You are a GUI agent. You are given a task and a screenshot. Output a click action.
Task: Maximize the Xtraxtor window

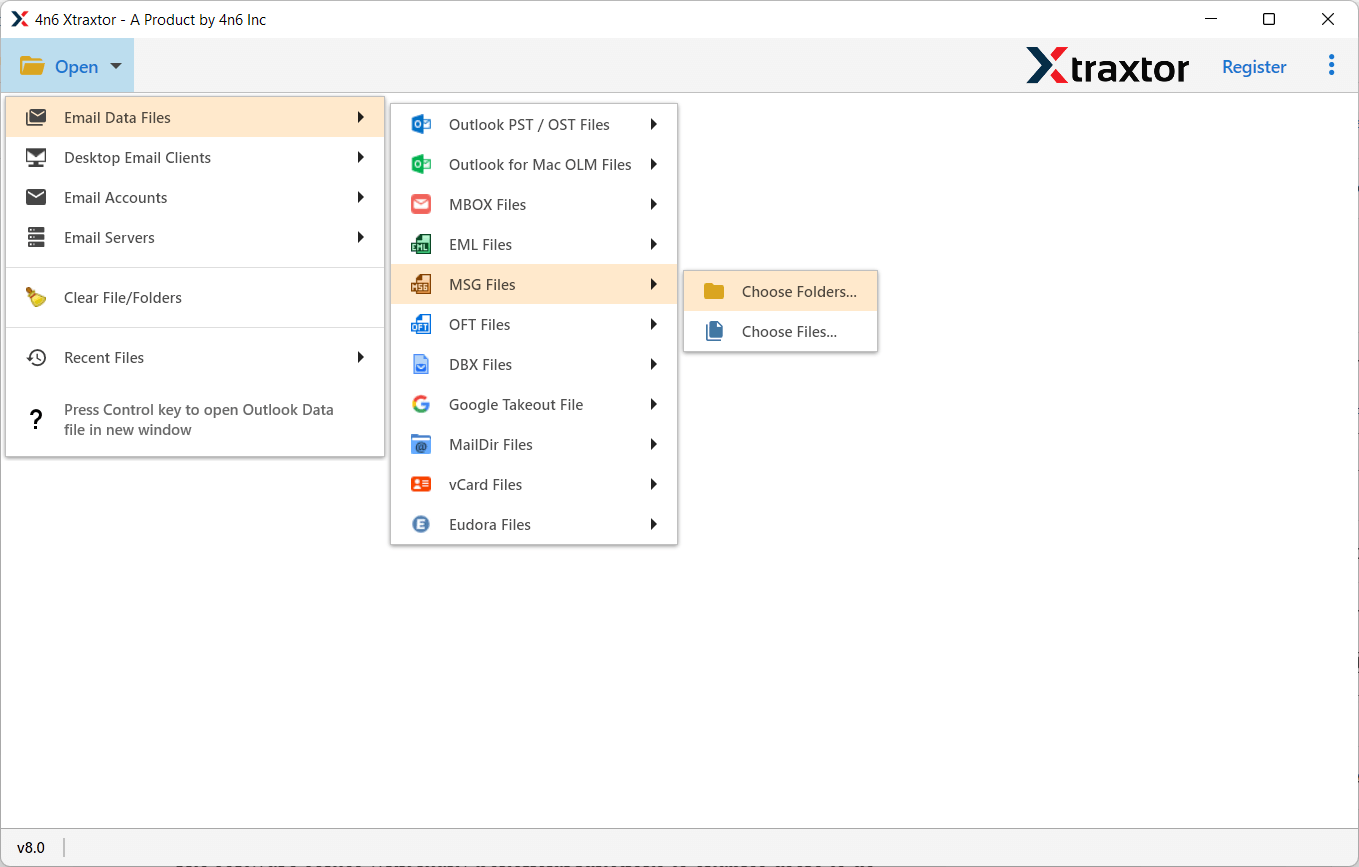[x=1268, y=19]
